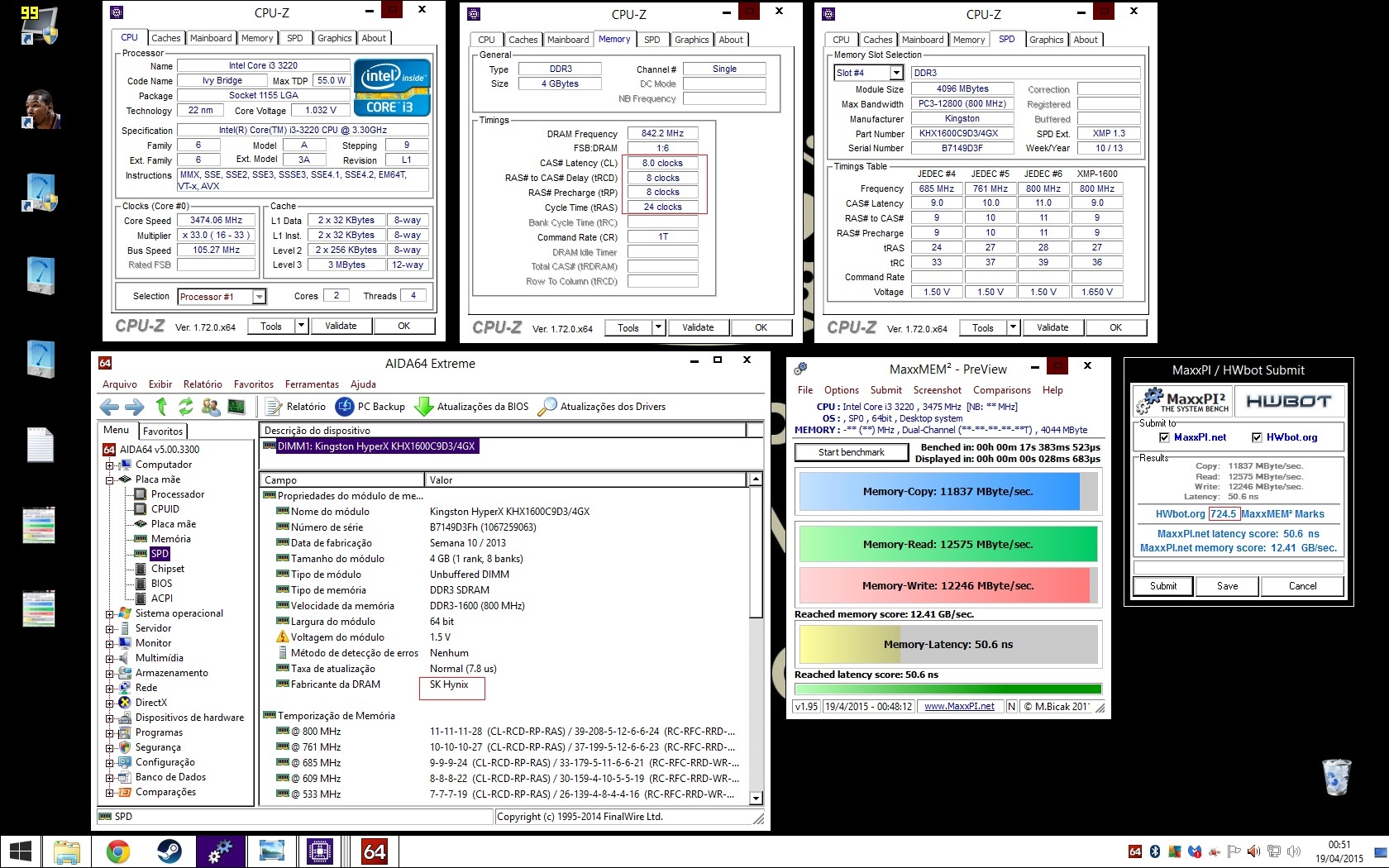
Task: Select the DIMM1 Kingston HyperX device row
Action: (x=370, y=446)
